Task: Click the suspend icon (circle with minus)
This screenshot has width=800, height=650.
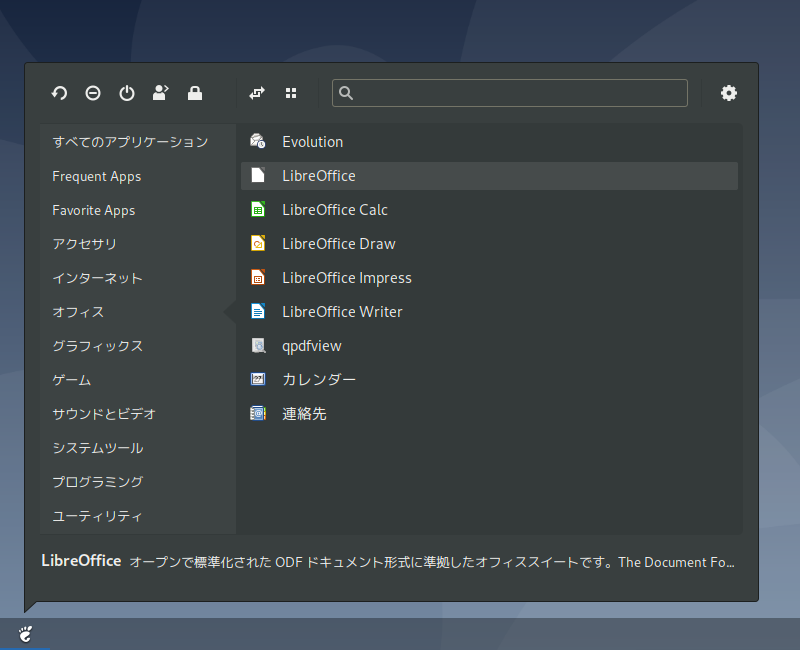Action: click(x=93, y=93)
